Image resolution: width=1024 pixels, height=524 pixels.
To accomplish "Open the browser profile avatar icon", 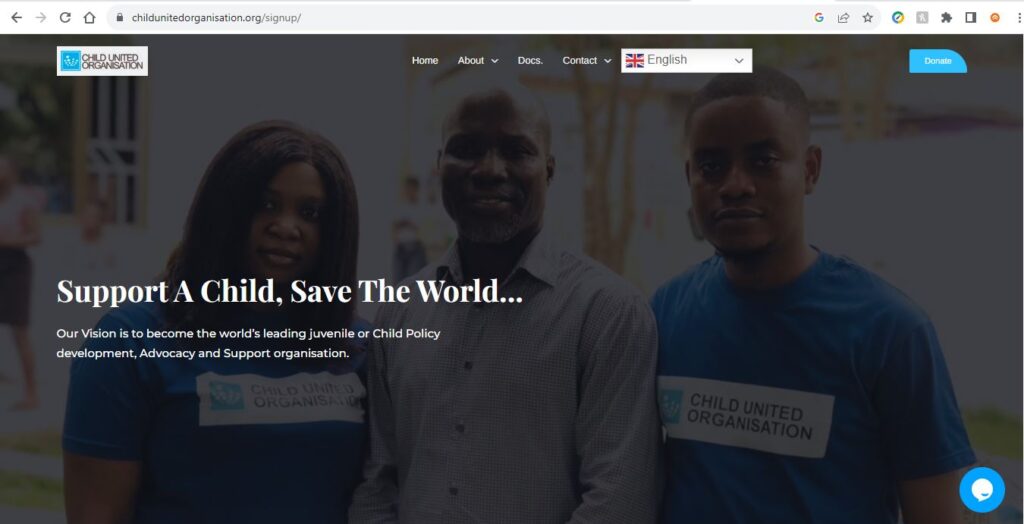I will pos(995,18).
